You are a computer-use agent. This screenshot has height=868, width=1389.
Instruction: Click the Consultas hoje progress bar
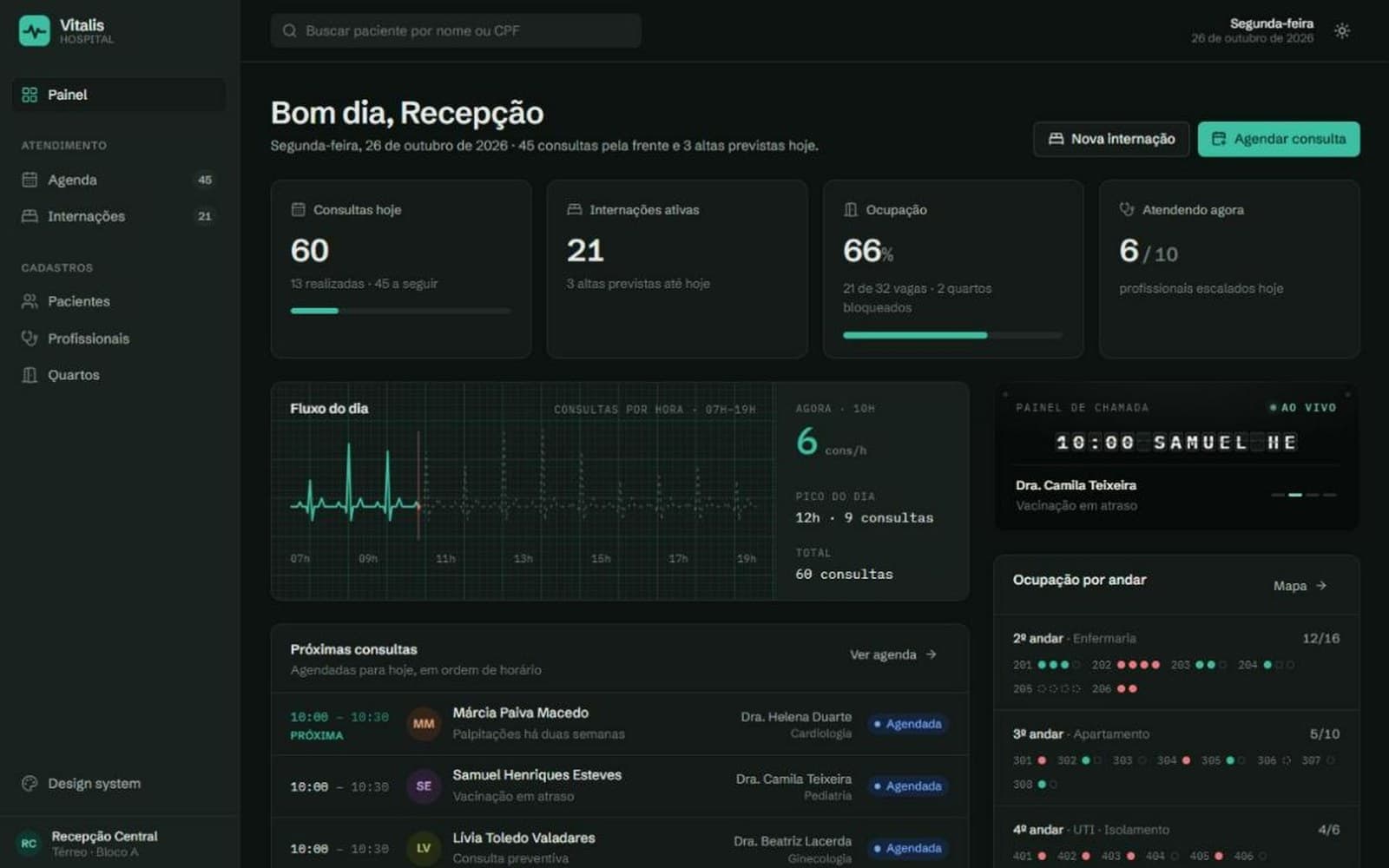(x=400, y=311)
